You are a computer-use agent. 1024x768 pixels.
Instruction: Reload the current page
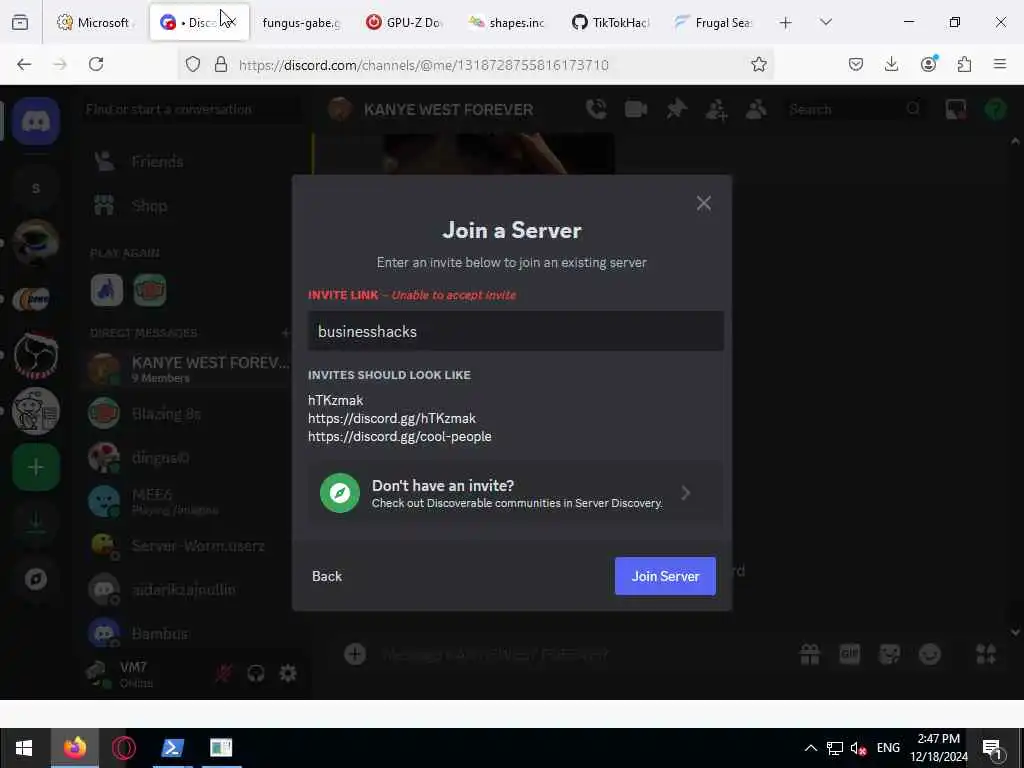(96, 64)
